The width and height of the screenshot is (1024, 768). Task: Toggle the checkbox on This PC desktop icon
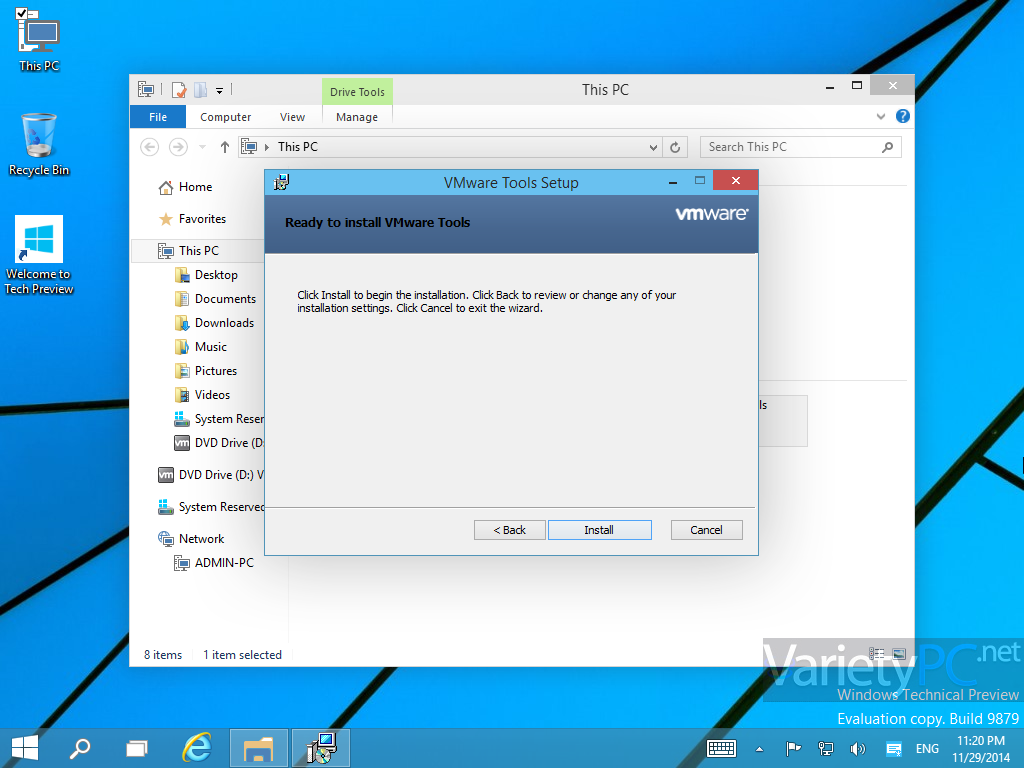pos(21,12)
